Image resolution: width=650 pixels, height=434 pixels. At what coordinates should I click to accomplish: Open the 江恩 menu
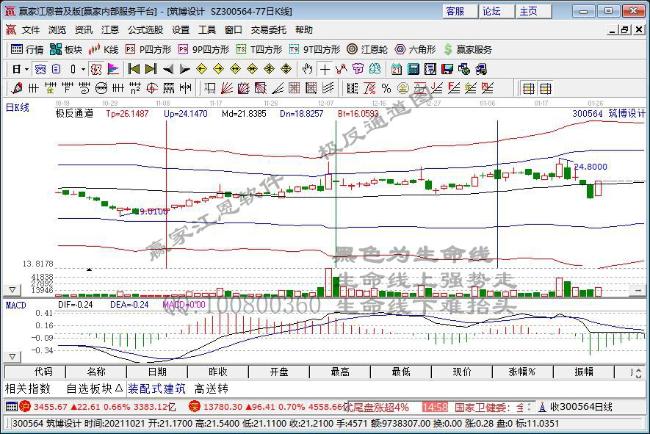[x=110, y=30]
